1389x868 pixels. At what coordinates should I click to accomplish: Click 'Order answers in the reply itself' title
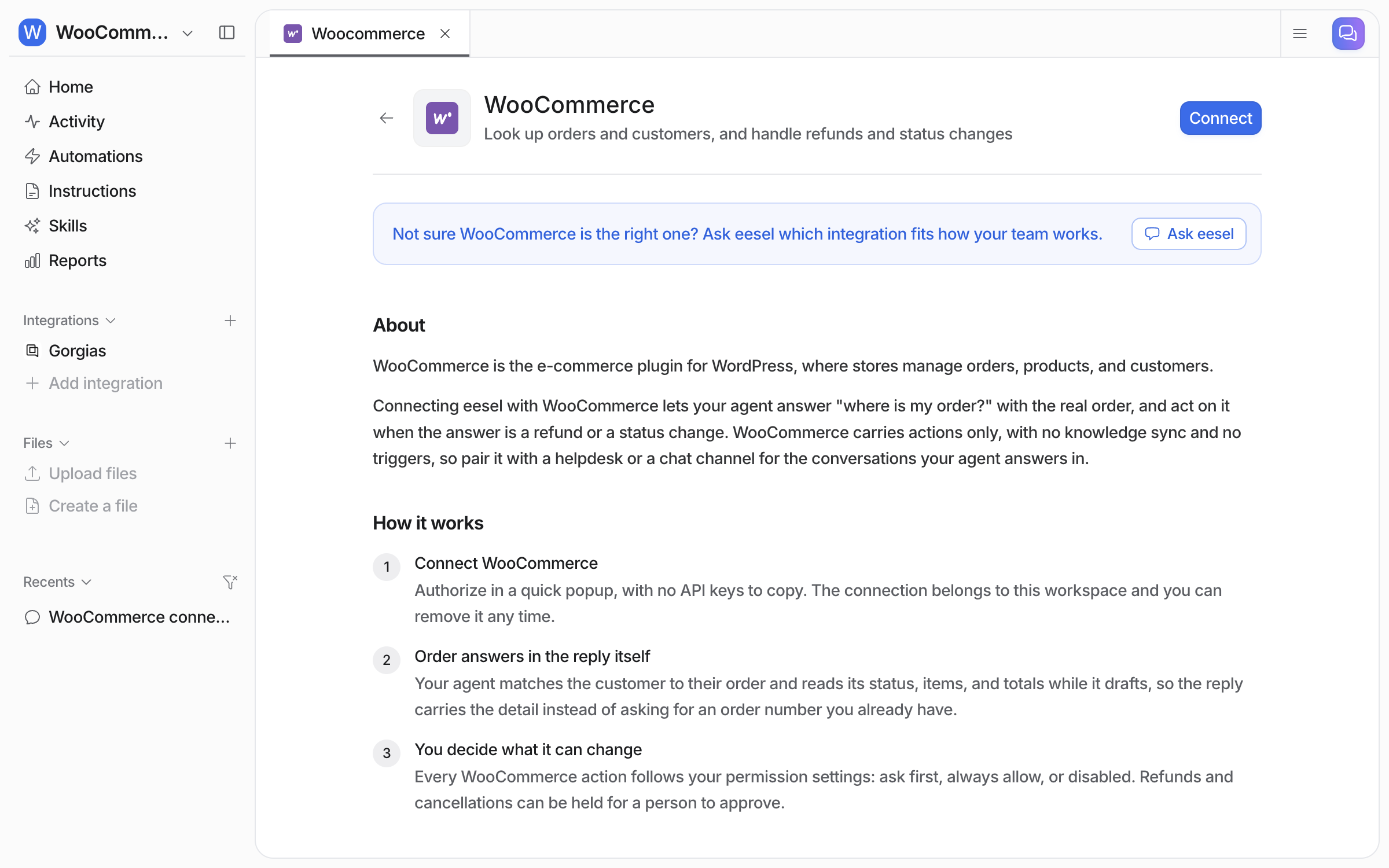[x=532, y=656]
